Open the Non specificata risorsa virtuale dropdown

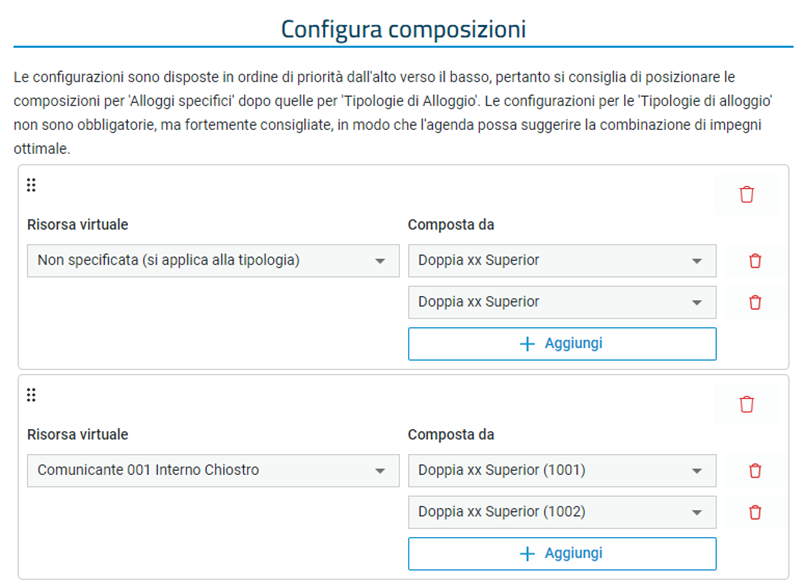point(213,261)
